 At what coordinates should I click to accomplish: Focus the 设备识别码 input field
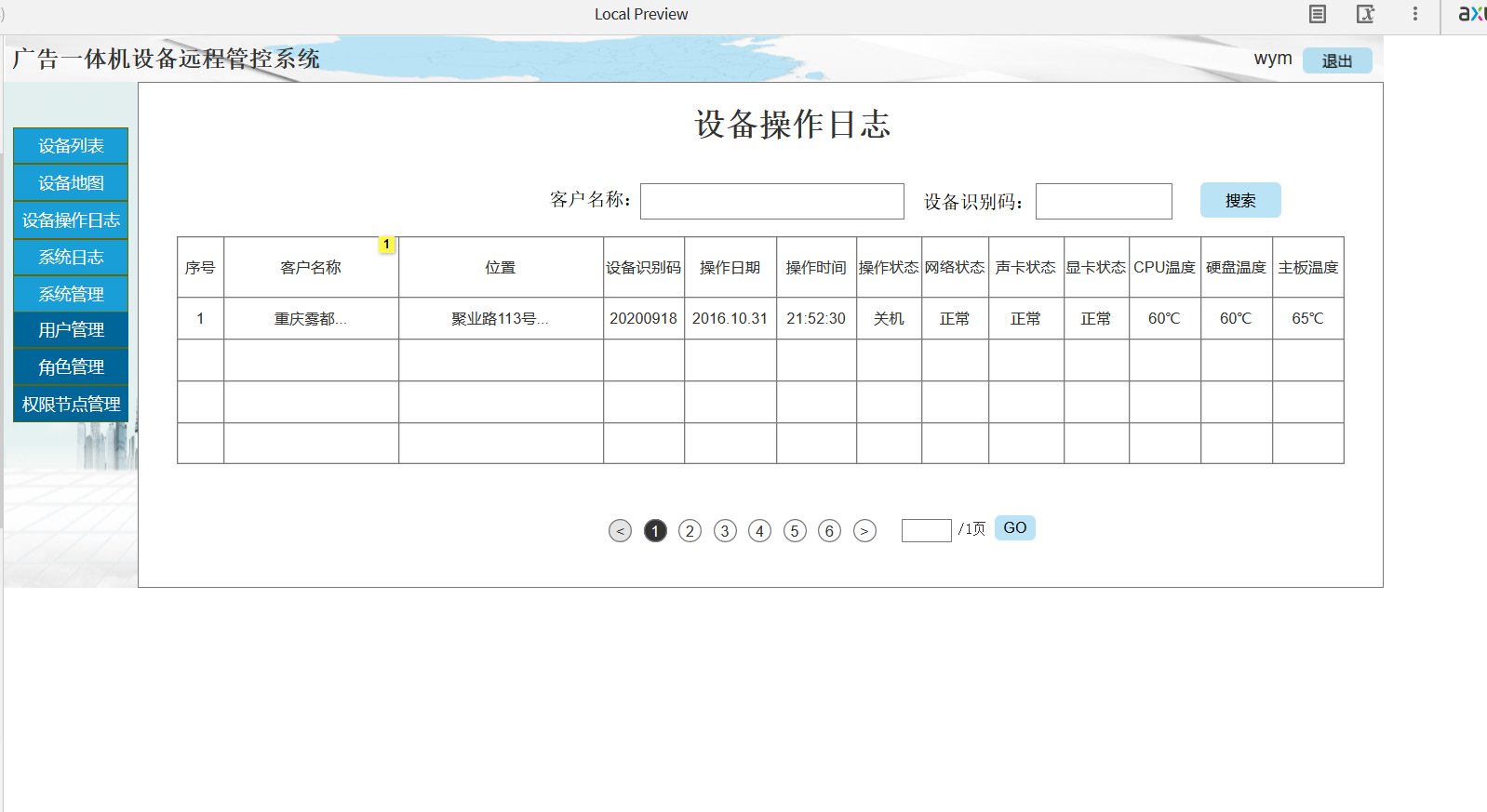(x=1104, y=201)
